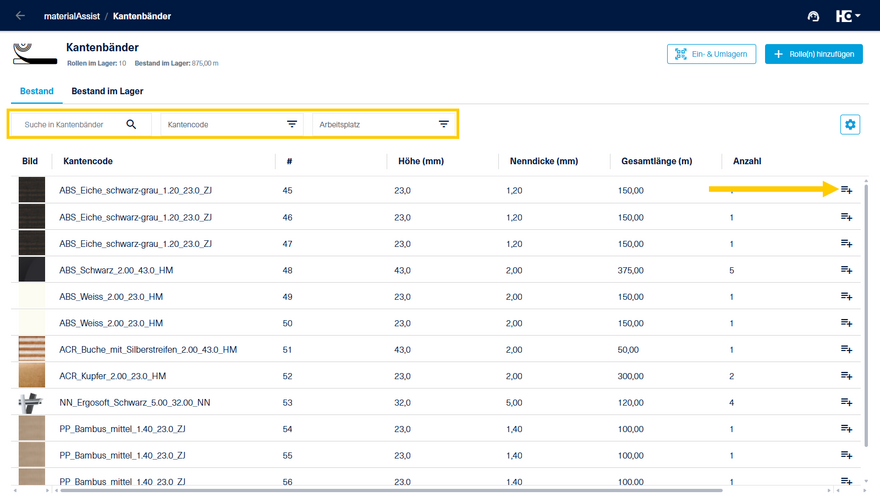The image size is (880, 496).
Task: Sort by Kantencode column header
Action: (x=88, y=161)
